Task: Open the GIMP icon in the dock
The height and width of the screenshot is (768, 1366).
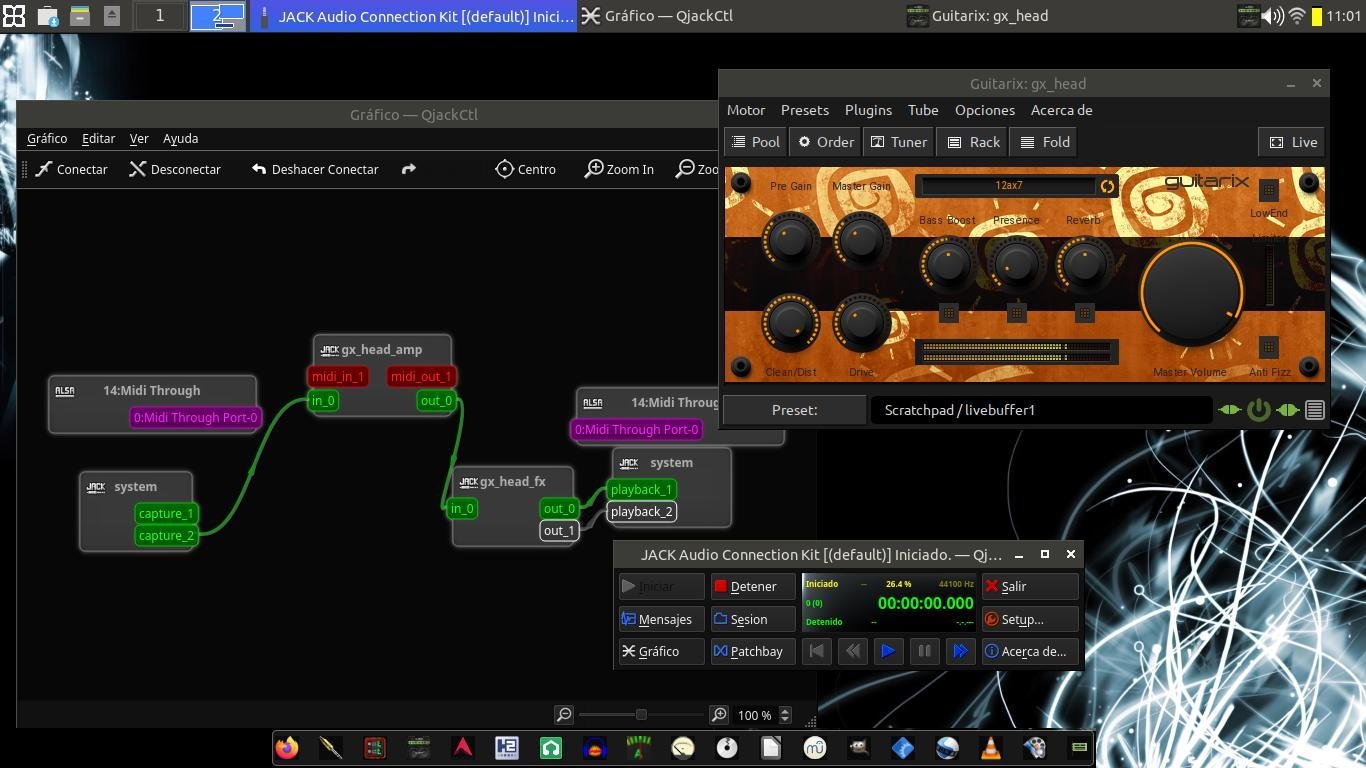Action: 859,747
